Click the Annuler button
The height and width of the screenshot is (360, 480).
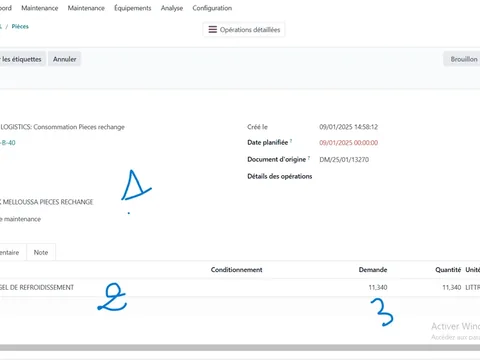click(x=65, y=59)
